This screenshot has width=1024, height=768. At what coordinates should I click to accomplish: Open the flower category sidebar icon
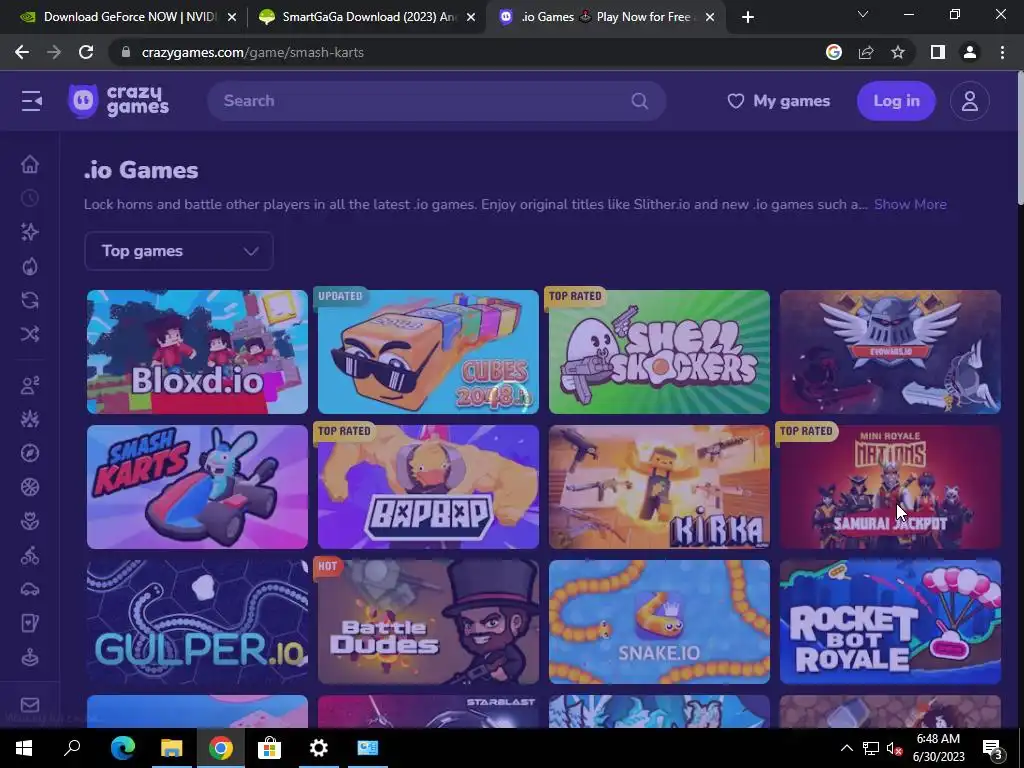coord(30,521)
